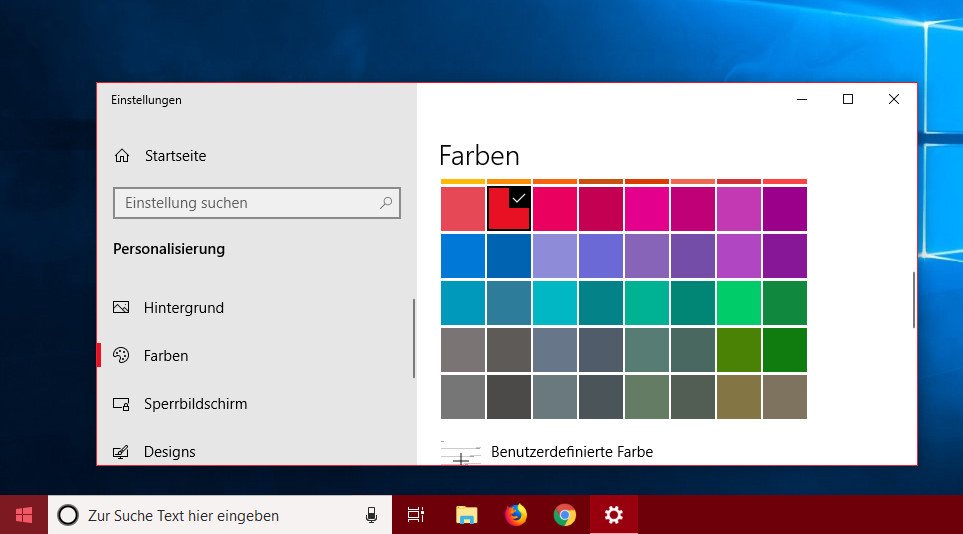Viewport: 963px width, 534px height.
Task: Pick the salmon swatch left of checked red
Action: 462,209
